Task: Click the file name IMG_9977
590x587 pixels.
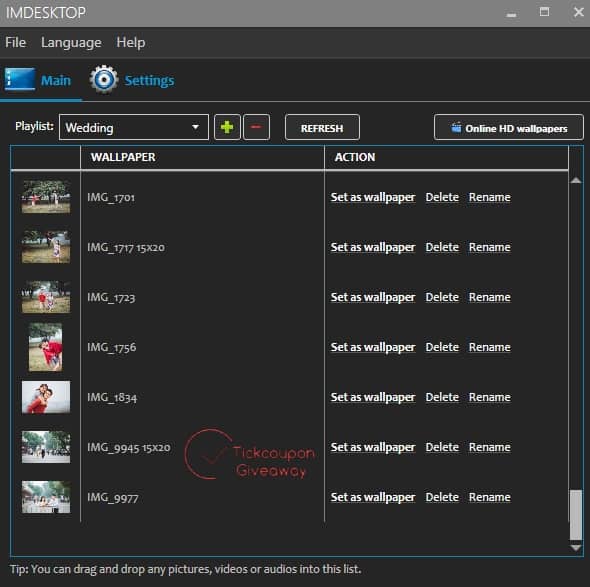Action: (113, 498)
